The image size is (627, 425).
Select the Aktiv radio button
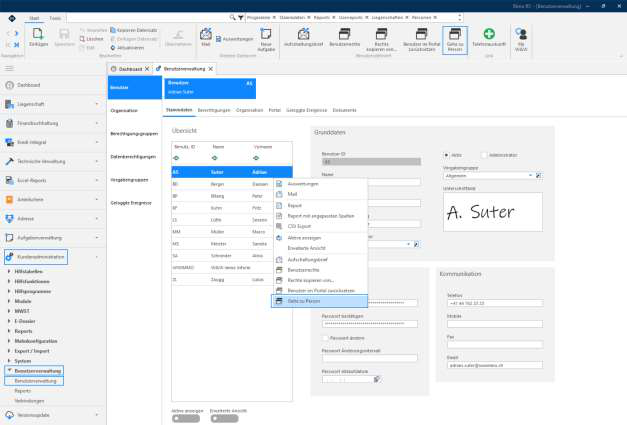coord(446,155)
